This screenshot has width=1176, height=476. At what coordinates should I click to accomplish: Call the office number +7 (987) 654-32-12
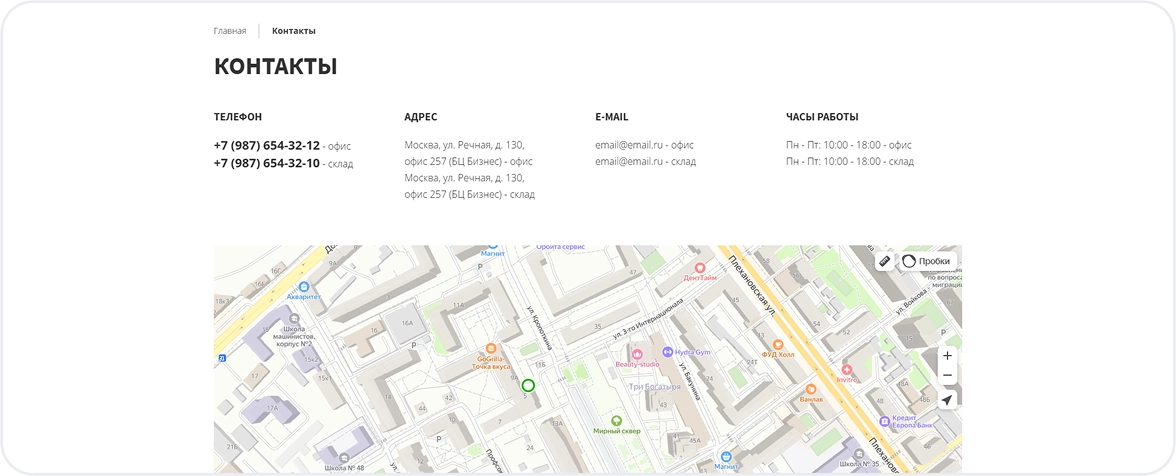point(267,145)
